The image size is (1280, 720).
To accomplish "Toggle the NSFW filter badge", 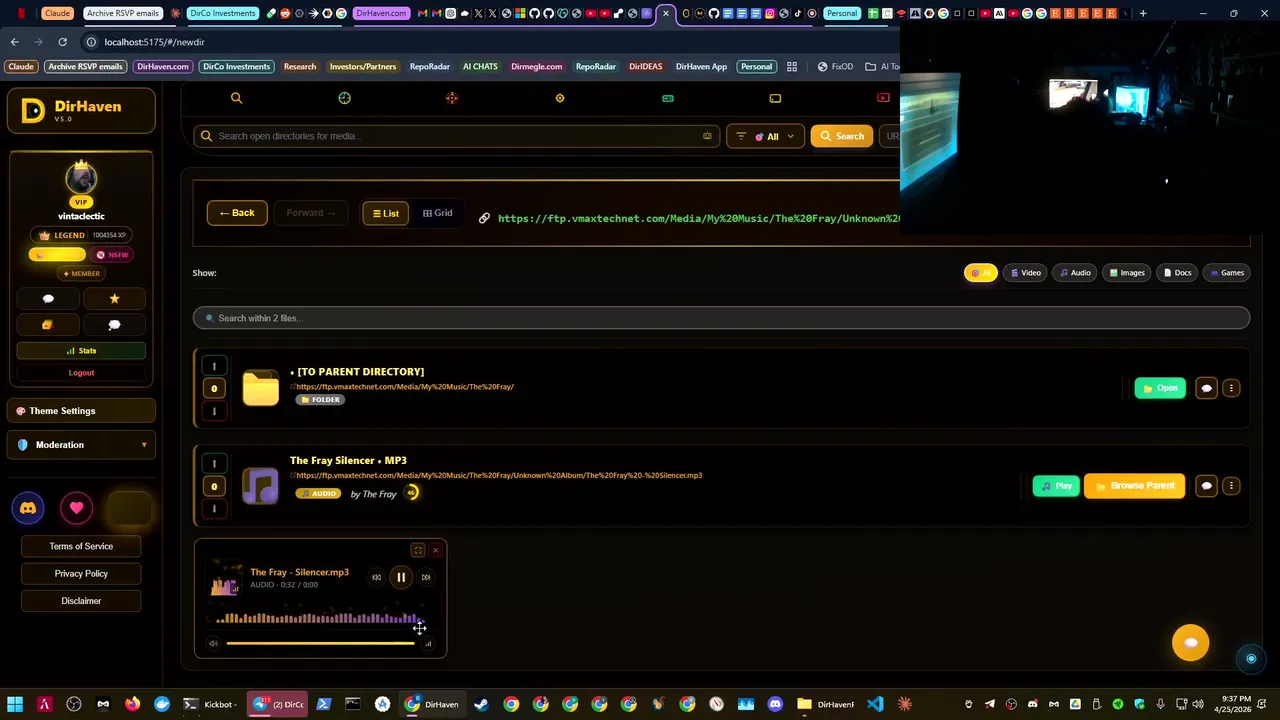I will click(x=113, y=255).
